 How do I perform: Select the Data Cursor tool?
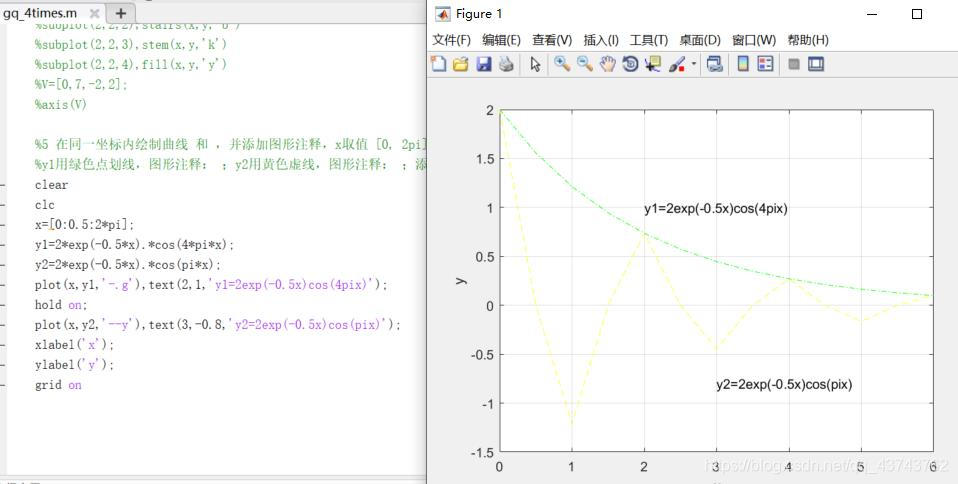(653, 64)
